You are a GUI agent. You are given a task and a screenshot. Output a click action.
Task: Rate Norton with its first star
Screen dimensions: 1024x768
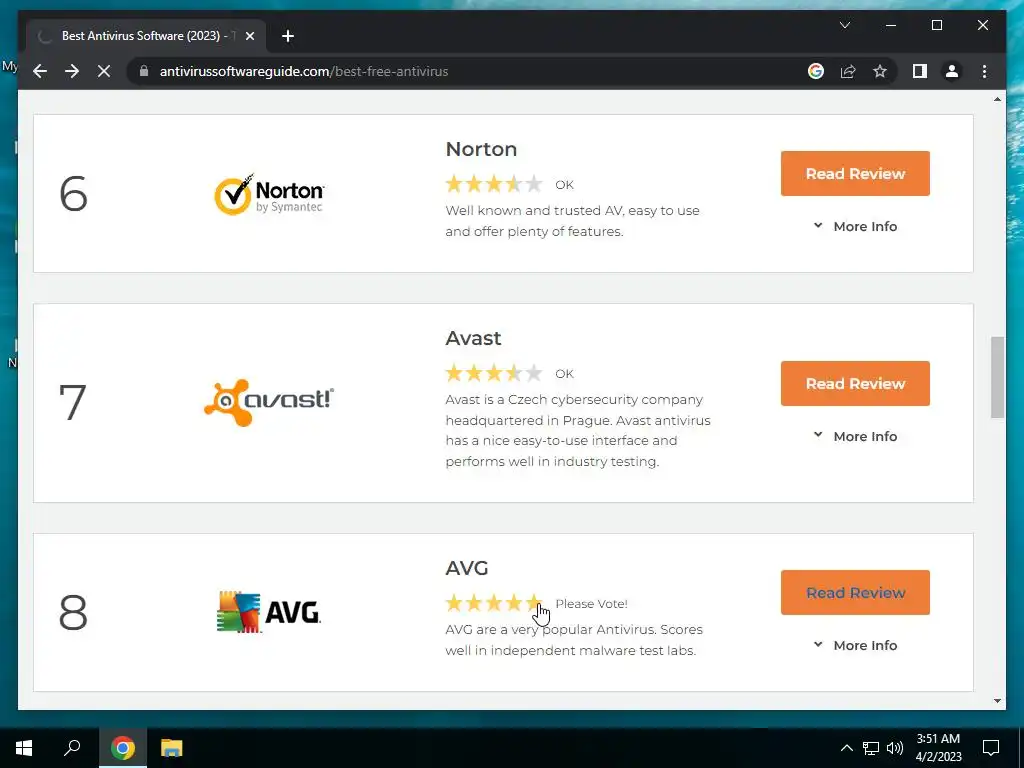(x=454, y=184)
